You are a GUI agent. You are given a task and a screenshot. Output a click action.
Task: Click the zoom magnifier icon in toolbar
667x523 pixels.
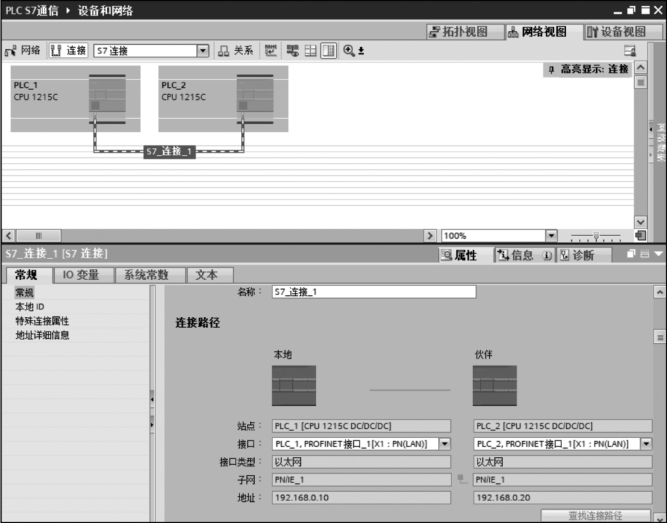coord(349,51)
